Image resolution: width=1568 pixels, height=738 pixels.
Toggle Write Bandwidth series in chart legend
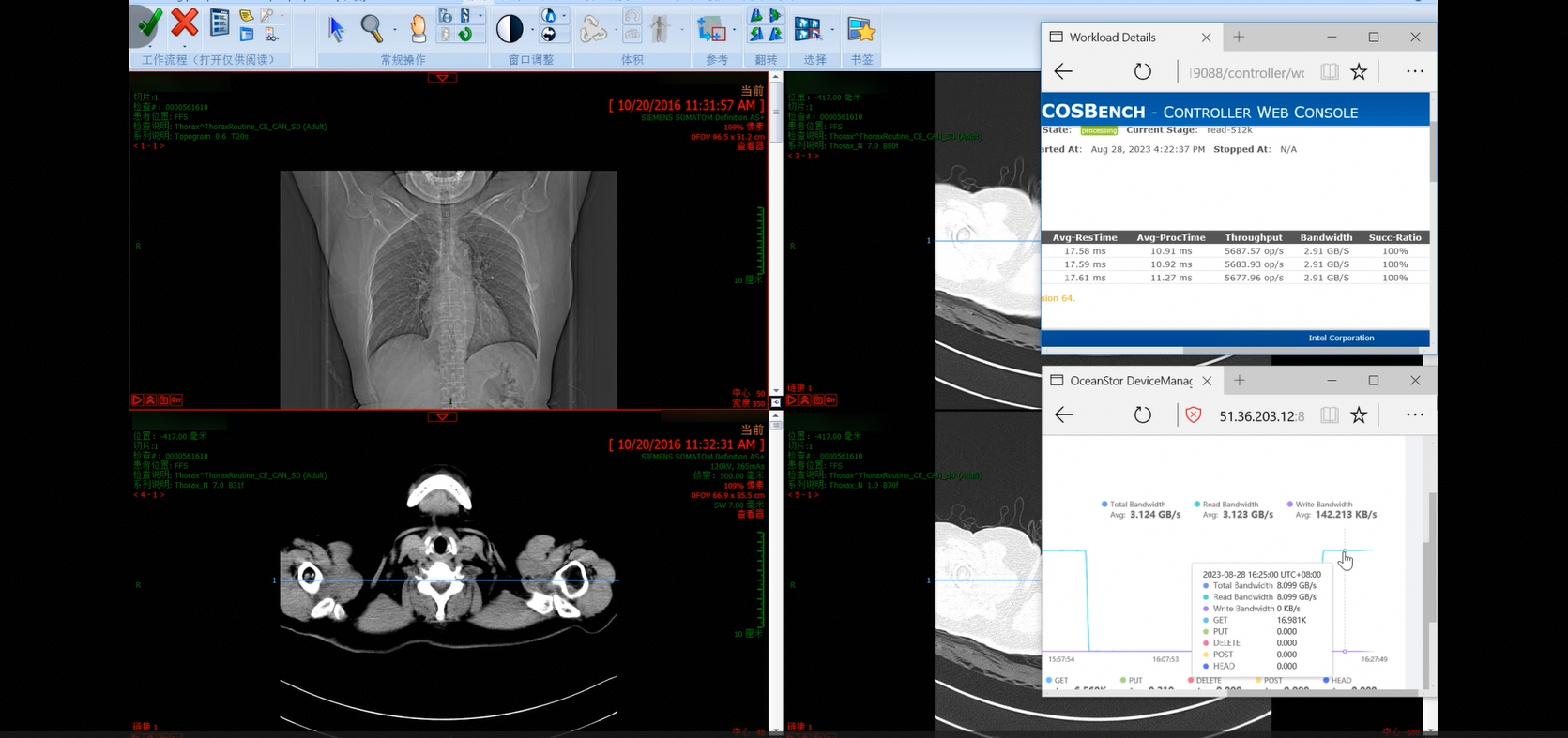click(x=1319, y=505)
